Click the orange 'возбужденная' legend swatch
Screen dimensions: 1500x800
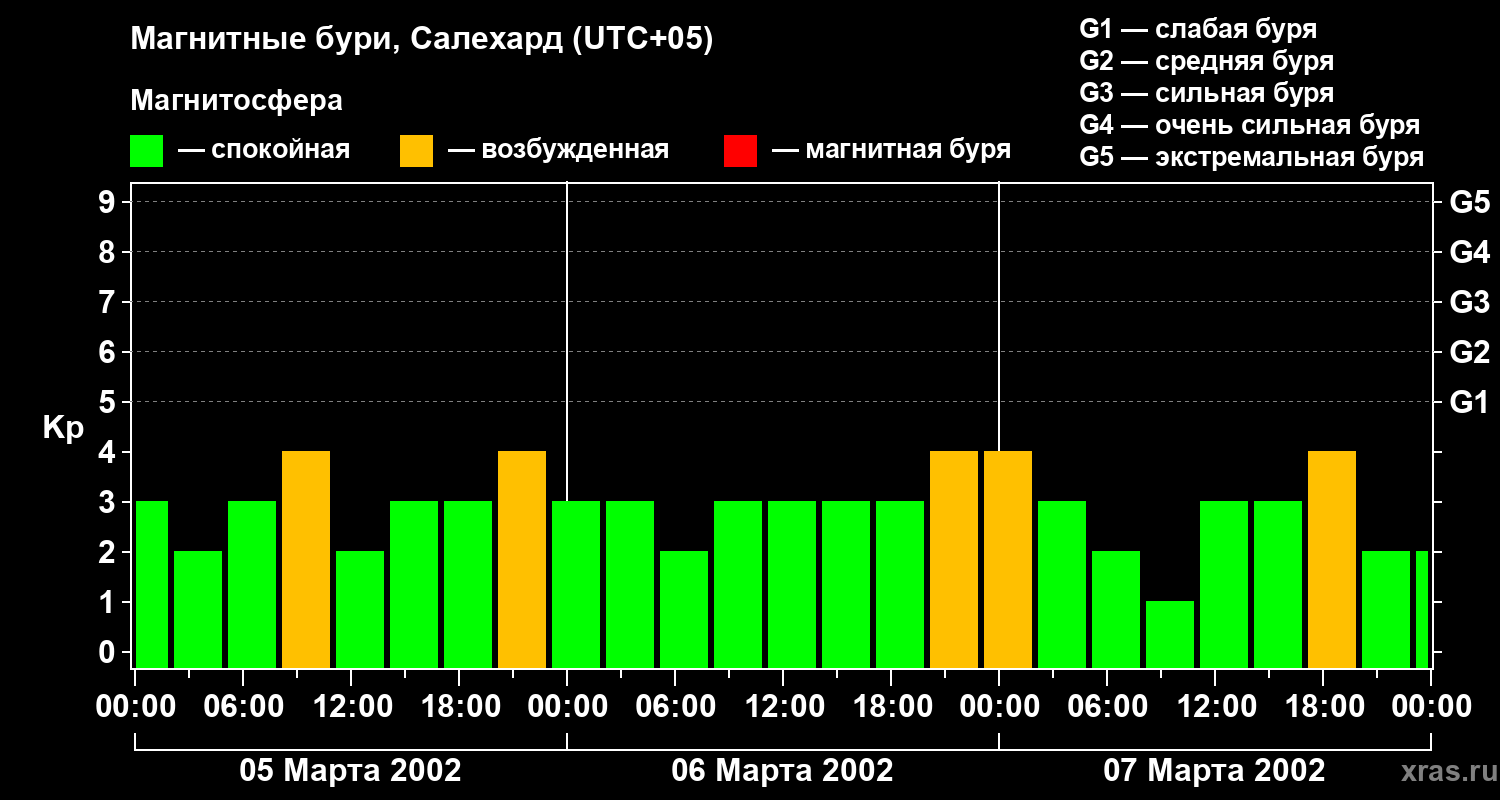coord(416,151)
